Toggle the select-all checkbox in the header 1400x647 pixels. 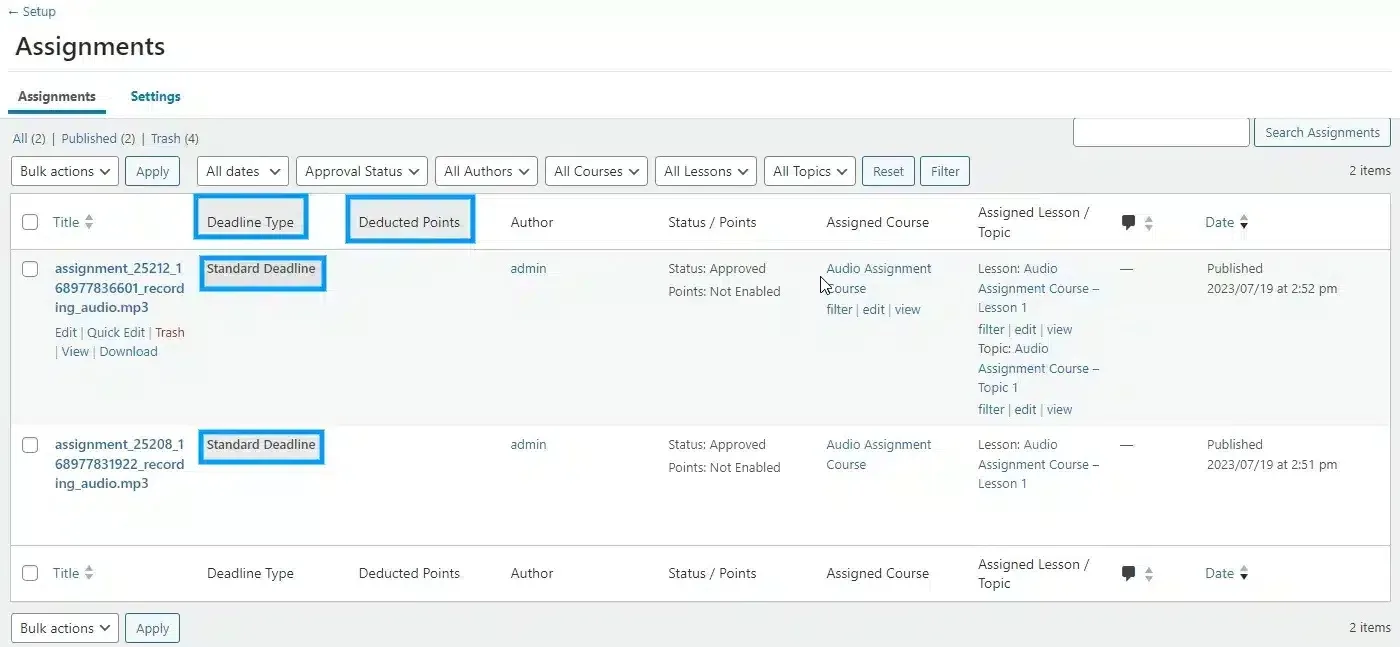coord(30,221)
